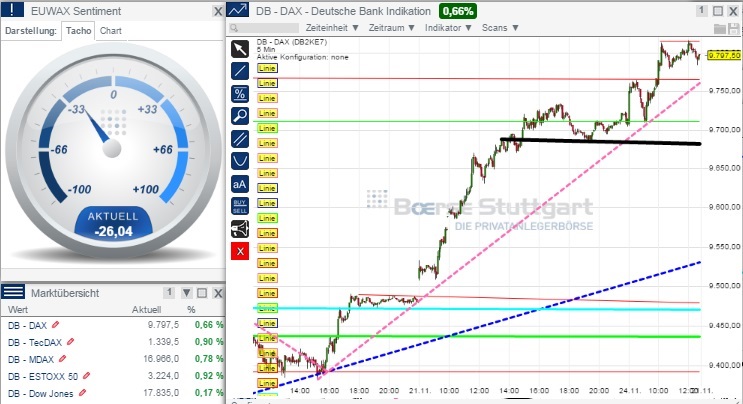Close the DB - DAX chart window
743x404 pixels.
pos(733,11)
